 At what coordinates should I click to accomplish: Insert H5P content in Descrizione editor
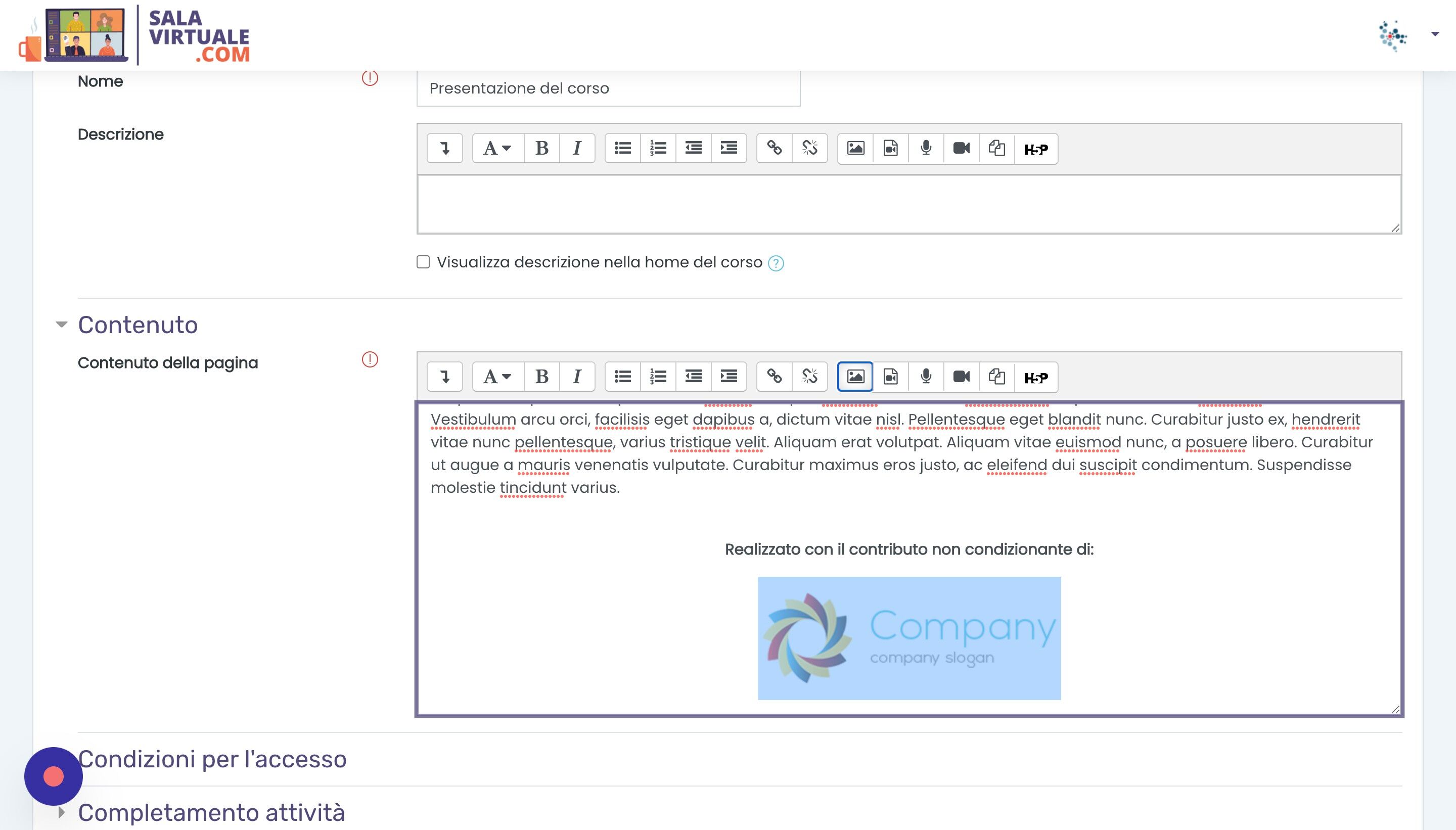tap(1036, 148)
